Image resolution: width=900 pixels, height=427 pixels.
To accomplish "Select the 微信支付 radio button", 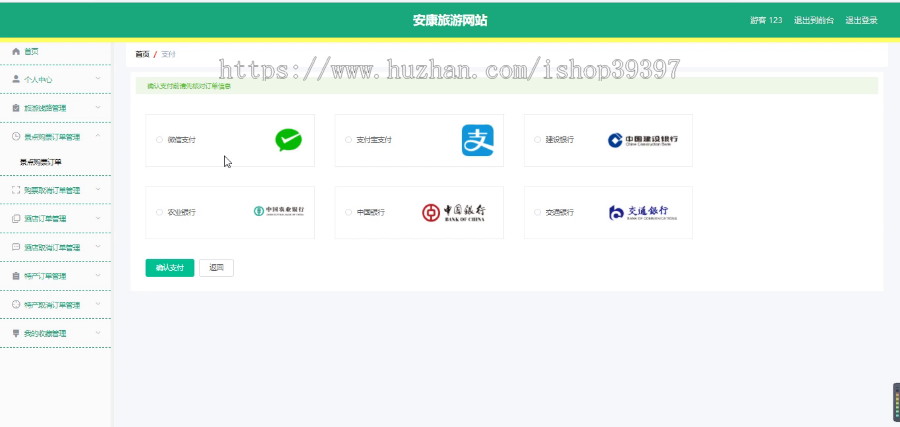I will [160, 139].
